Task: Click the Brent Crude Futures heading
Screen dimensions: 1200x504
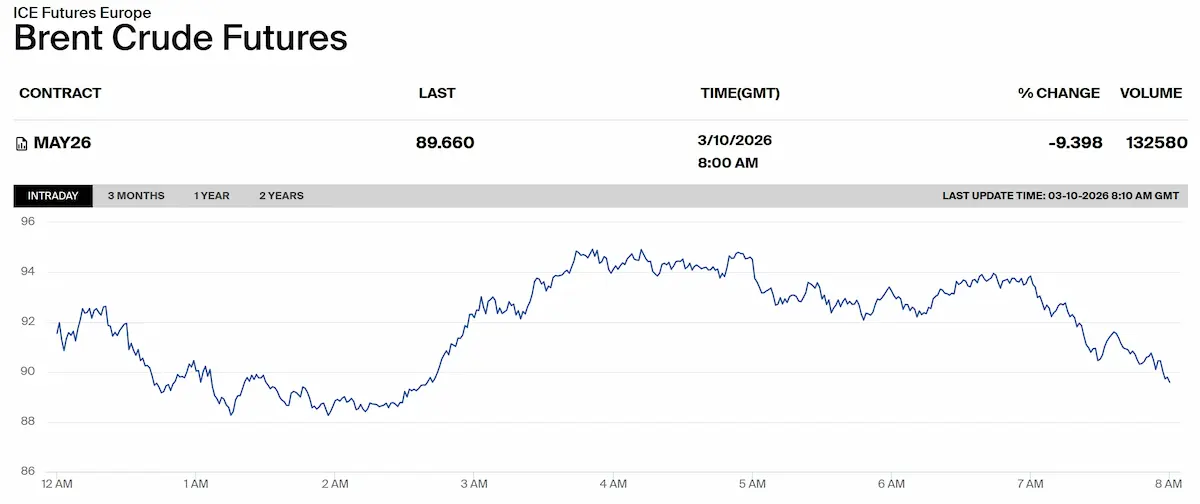Action: [x=181, y=38]
